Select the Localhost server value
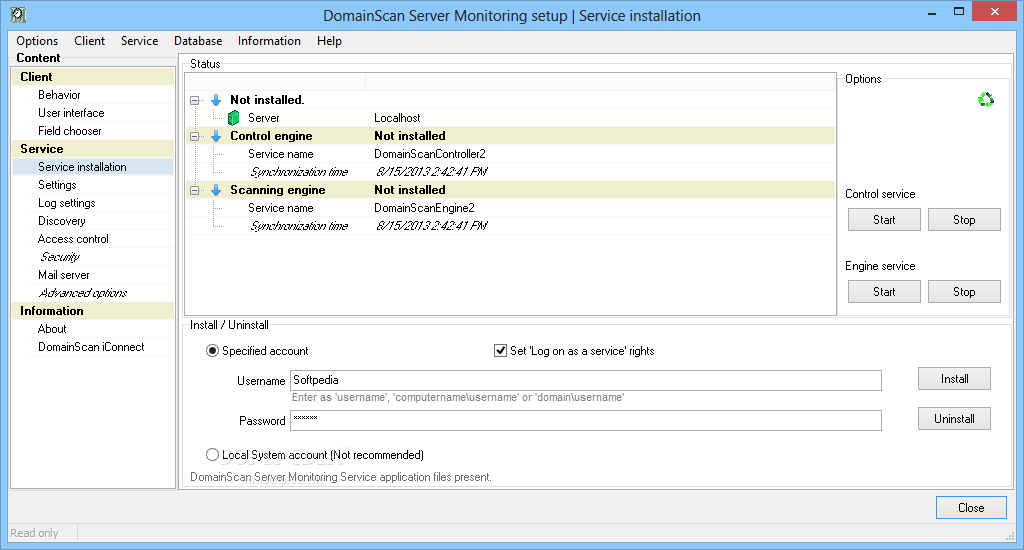Screen dimensions: 1024x550 click(397, 118)
